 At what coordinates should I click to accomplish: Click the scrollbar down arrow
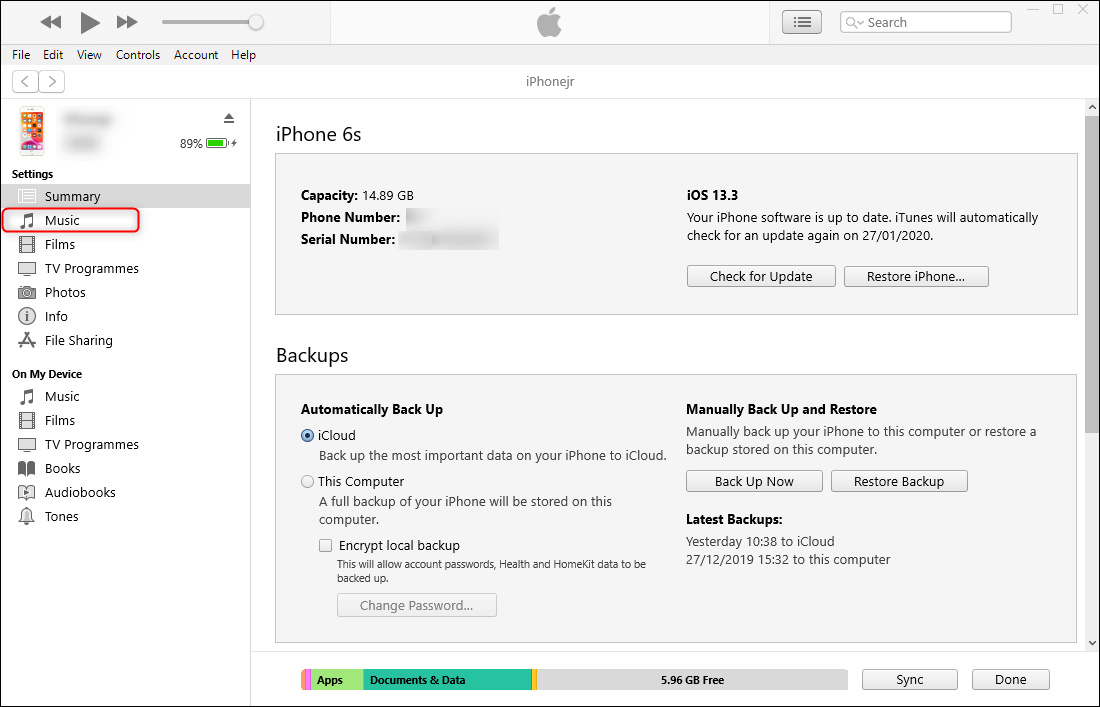(1092, 642)
